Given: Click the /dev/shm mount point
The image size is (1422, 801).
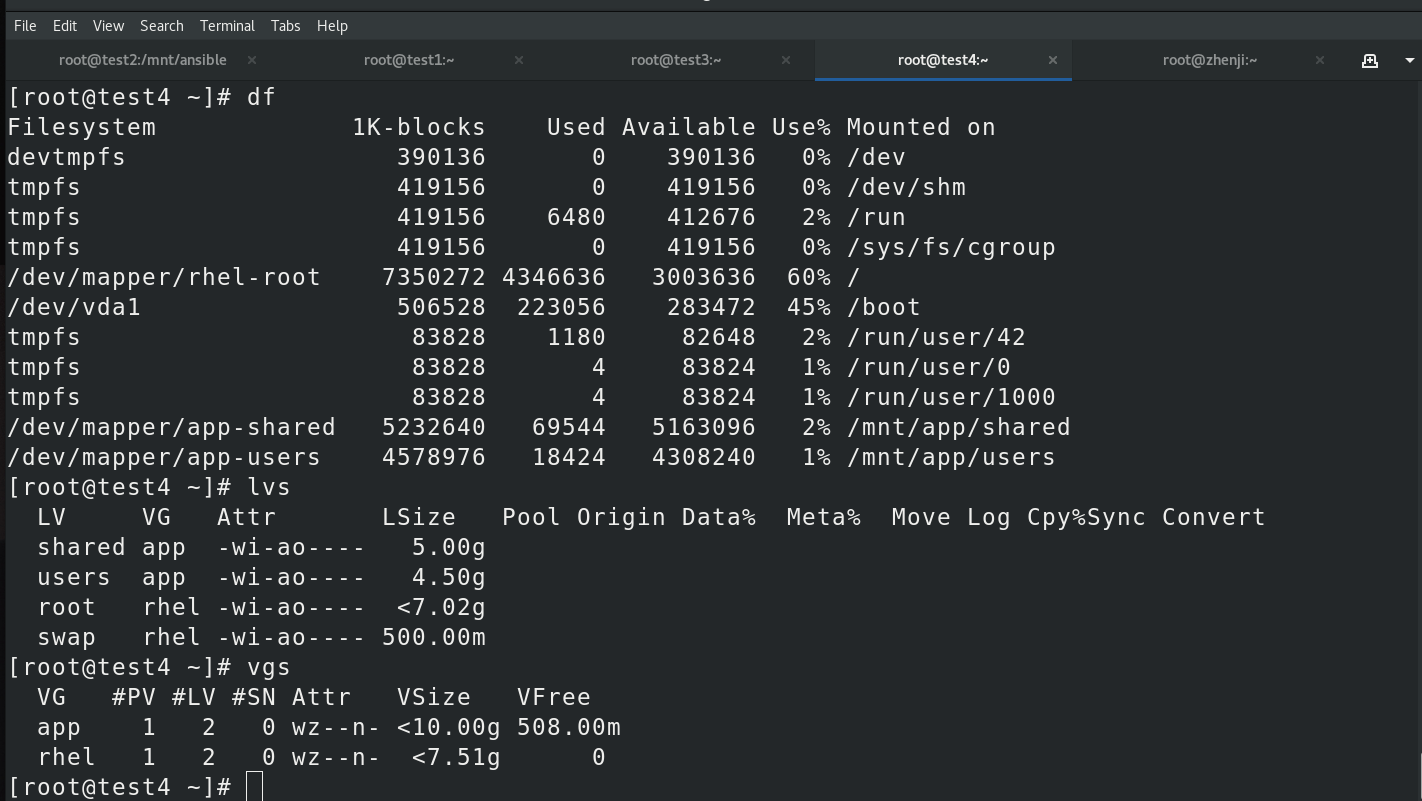Looking at the screenshot, I should click(906, 187).
